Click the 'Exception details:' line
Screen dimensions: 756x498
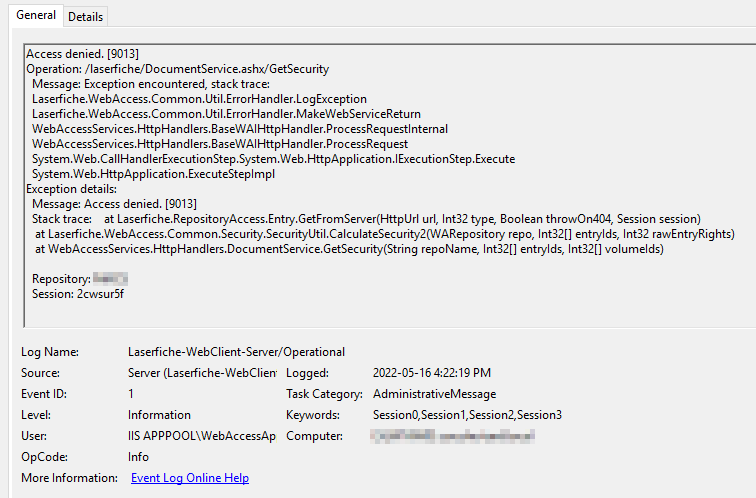click(71, 188)
